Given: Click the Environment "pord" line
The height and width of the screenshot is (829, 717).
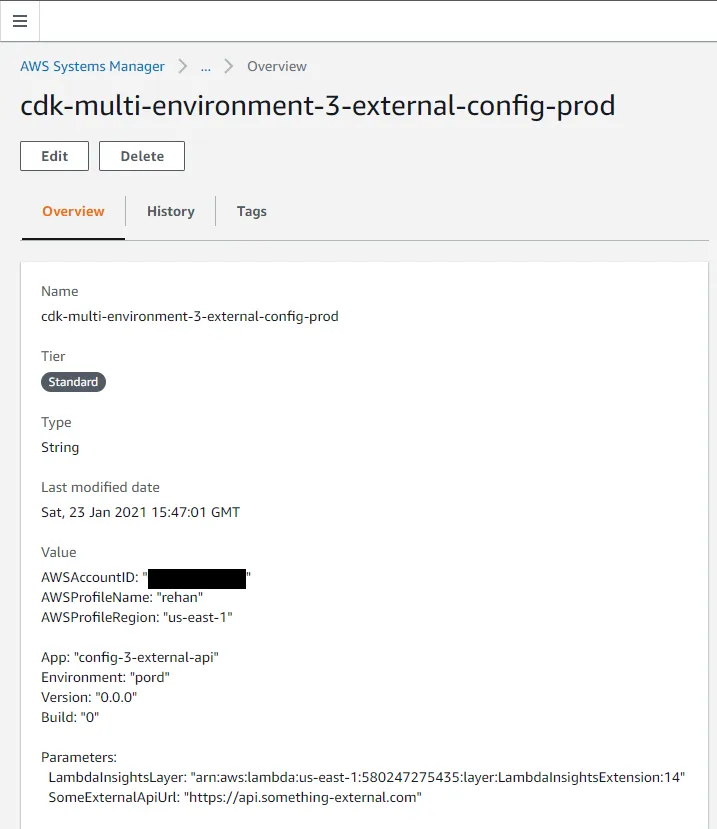Looking at the screenshot, I should (x=105, y=677).
